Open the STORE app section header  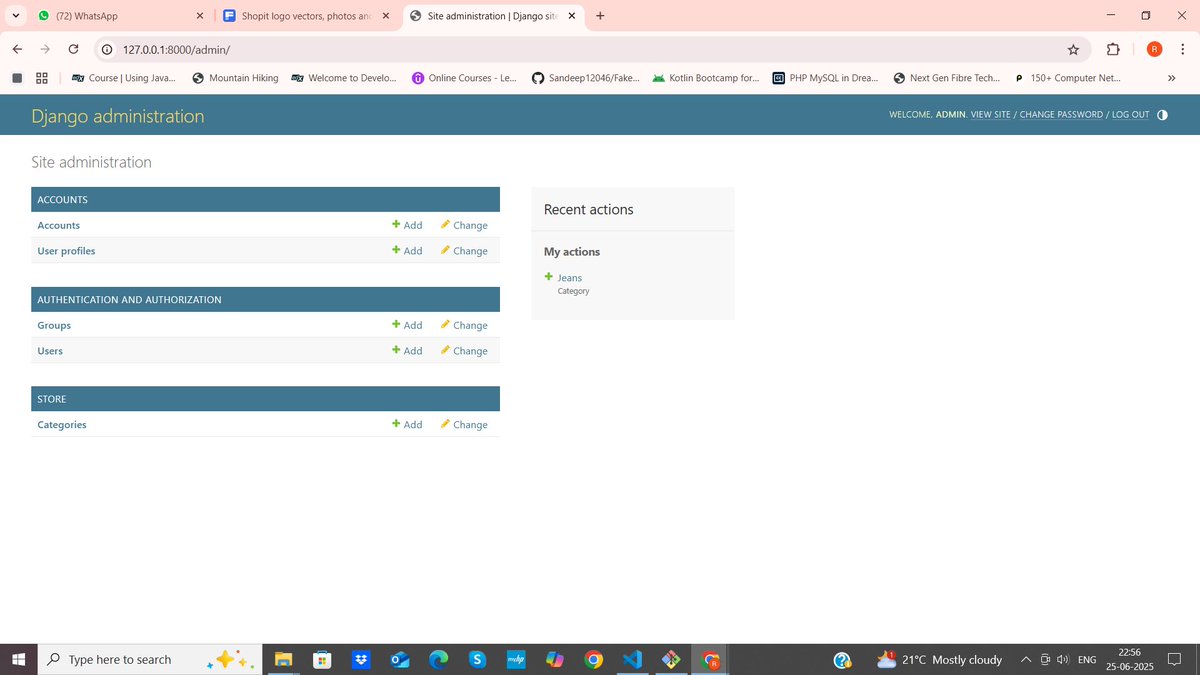pos(52,399)
